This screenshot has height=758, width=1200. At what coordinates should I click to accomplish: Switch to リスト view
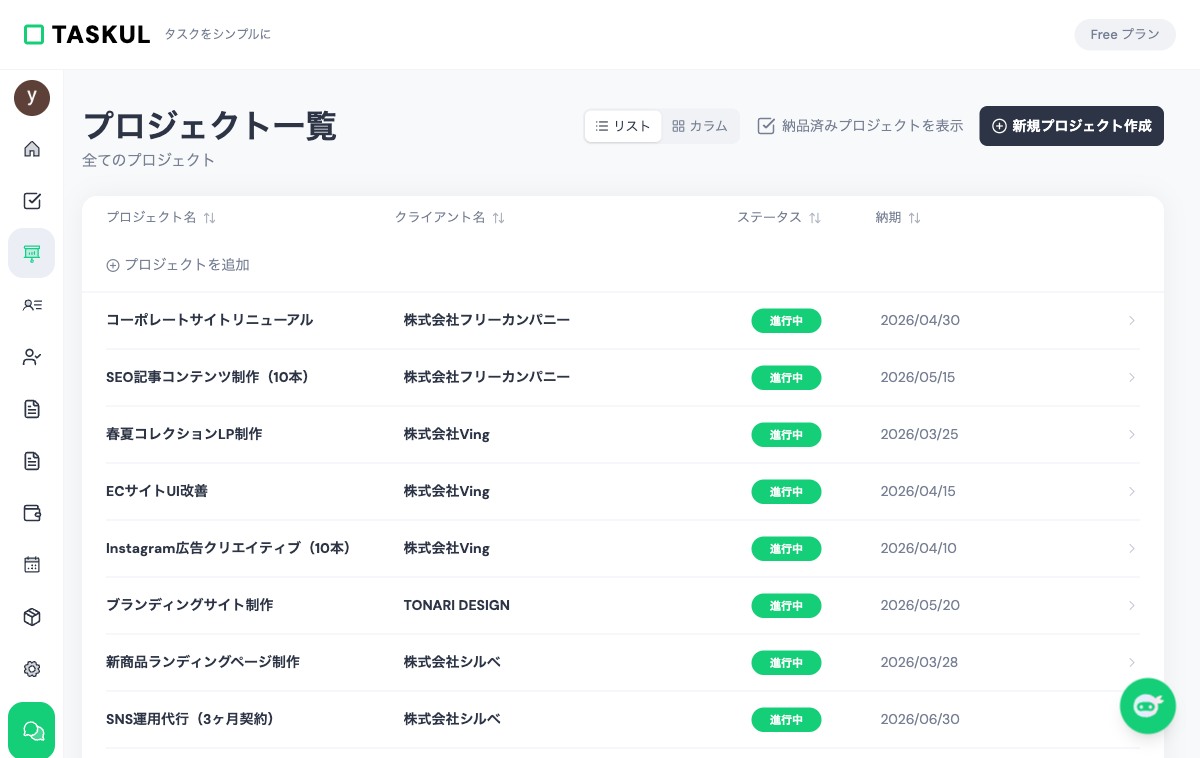[x=623, y=126]
